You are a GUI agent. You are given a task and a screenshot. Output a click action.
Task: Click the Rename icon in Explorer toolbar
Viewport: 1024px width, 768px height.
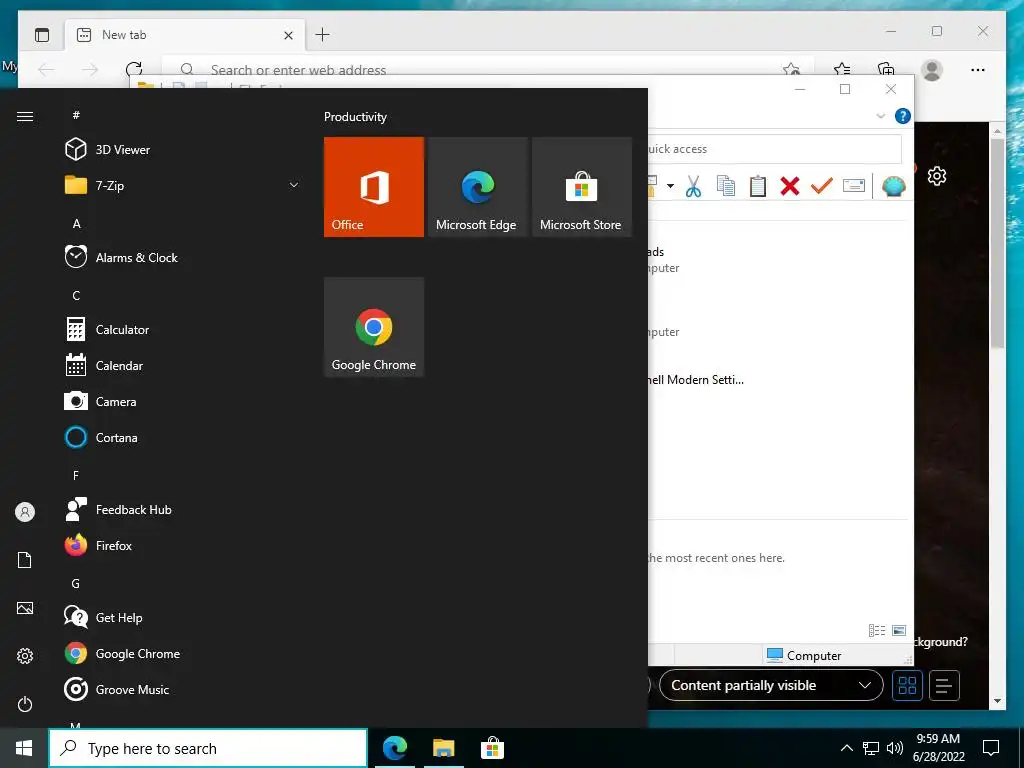(x=854, y=186)
